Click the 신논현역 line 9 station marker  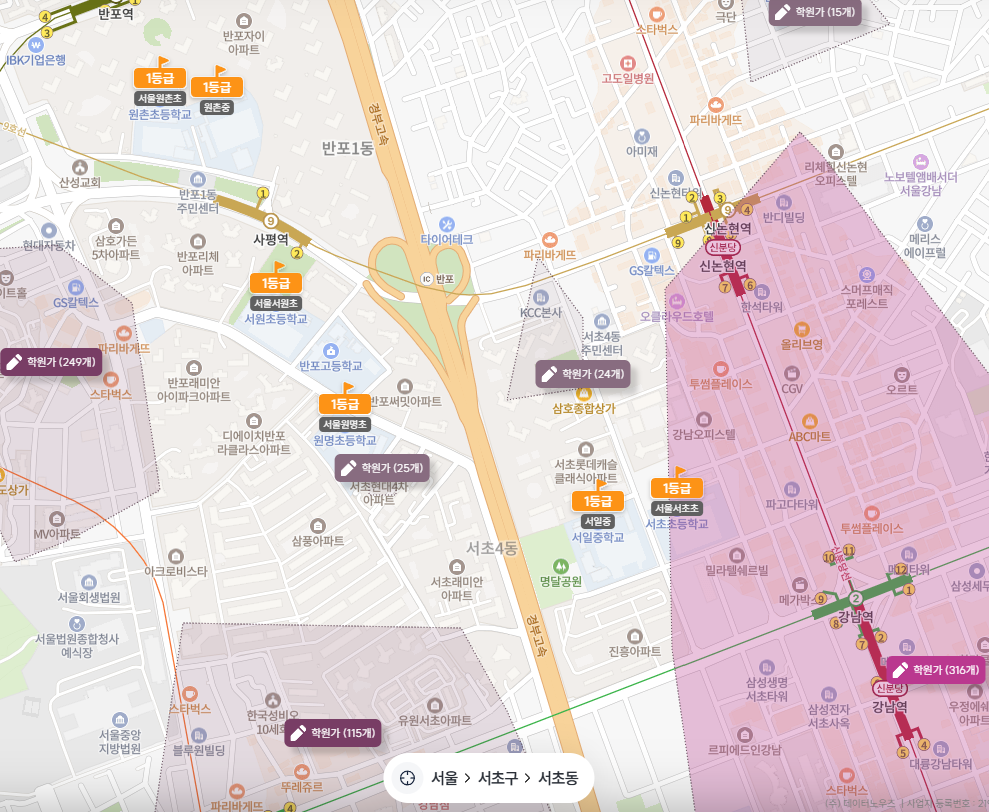pyautogui.click(x=728, y=210)
